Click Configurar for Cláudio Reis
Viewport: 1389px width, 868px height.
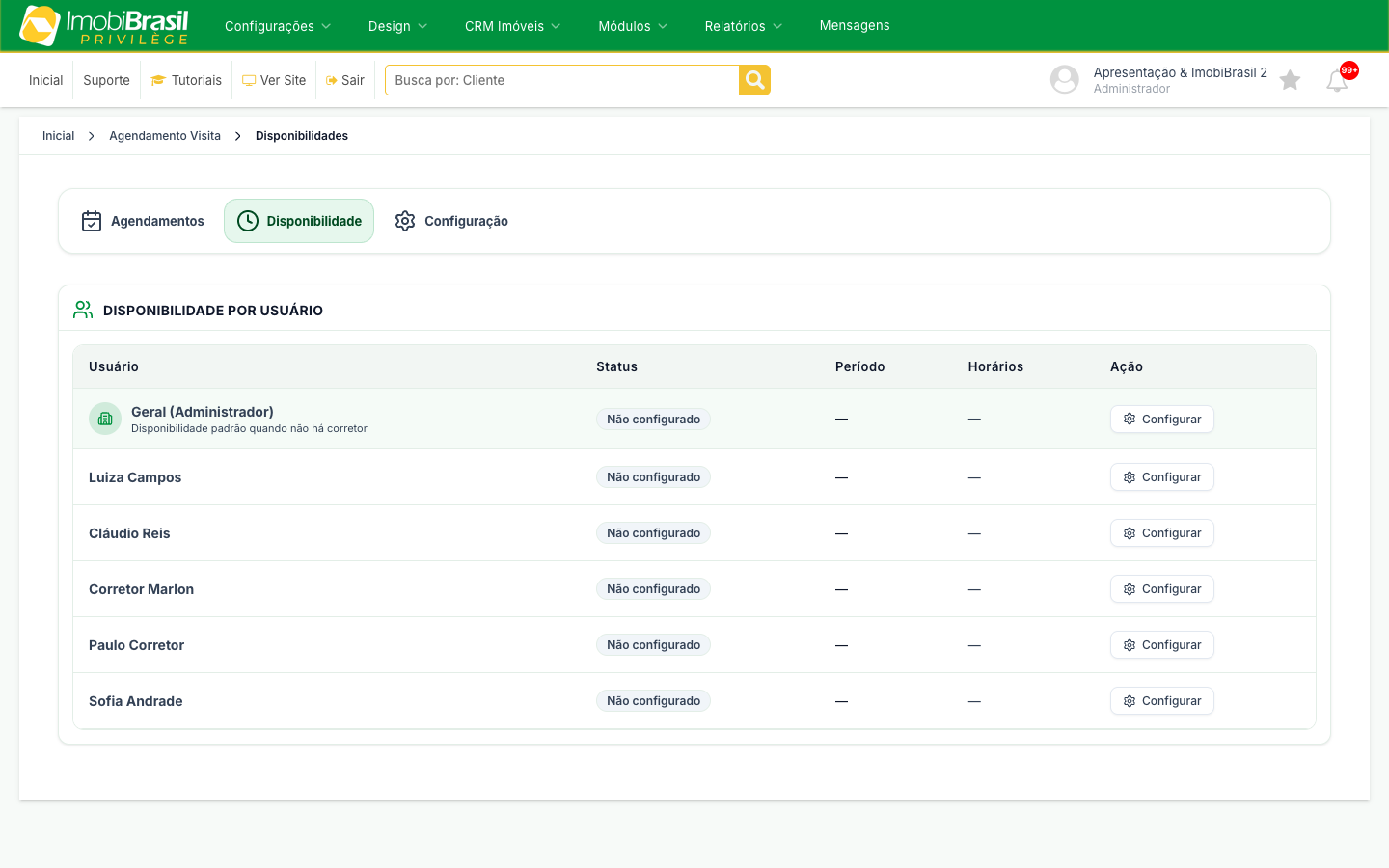tap(1161, 533)
